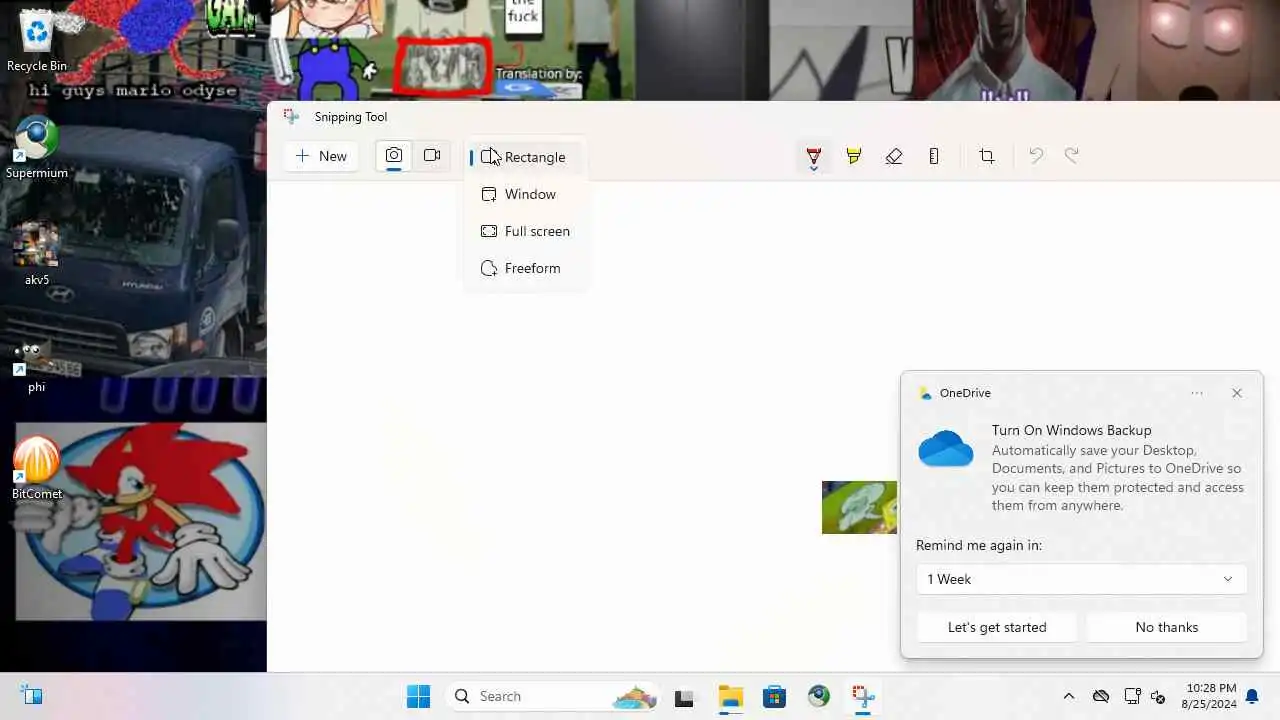
Task: Open Microsoft Store from taskbar
Action: tap(774, 696)
